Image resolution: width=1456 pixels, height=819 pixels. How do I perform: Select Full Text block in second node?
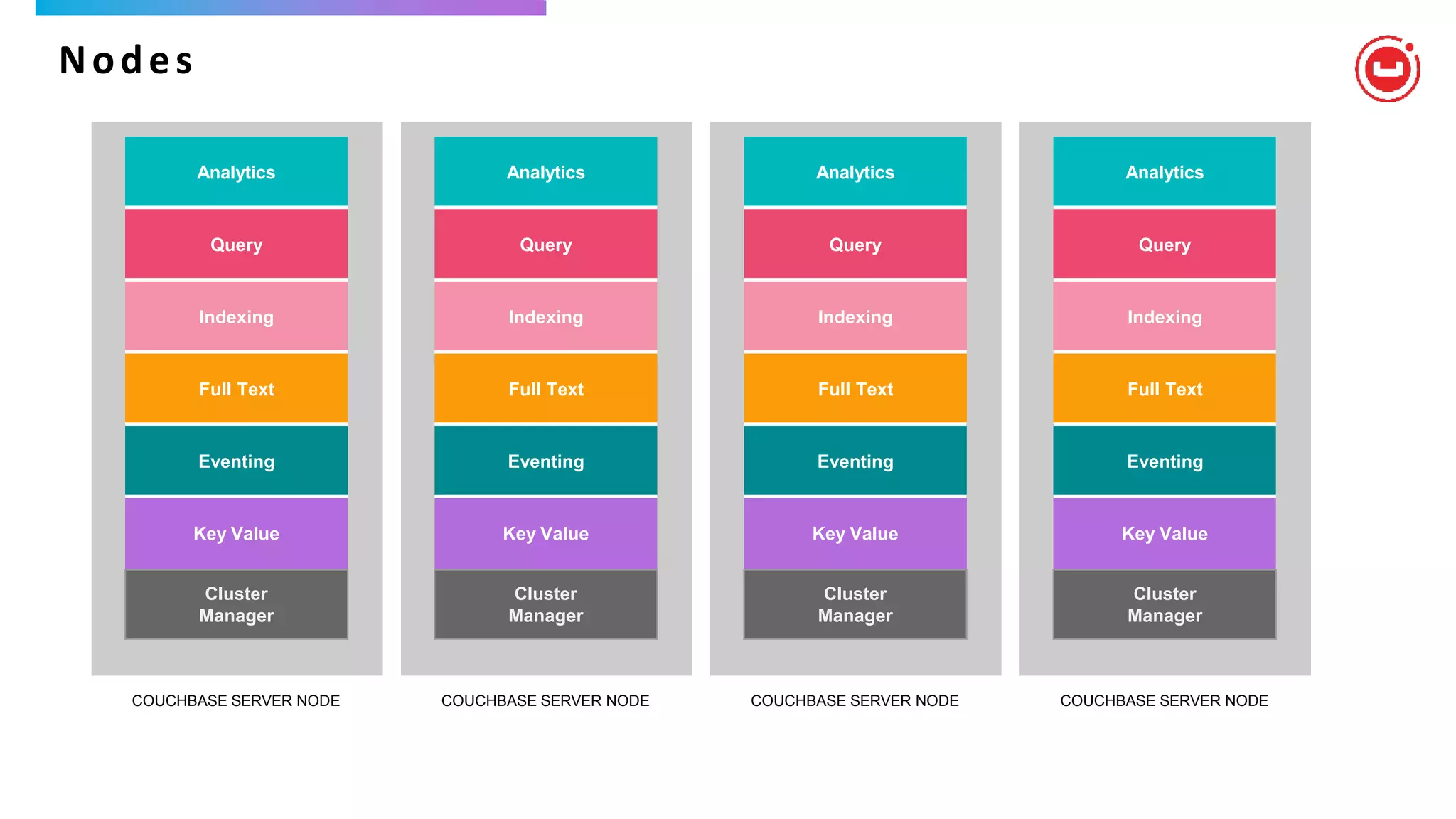[545, 389]
